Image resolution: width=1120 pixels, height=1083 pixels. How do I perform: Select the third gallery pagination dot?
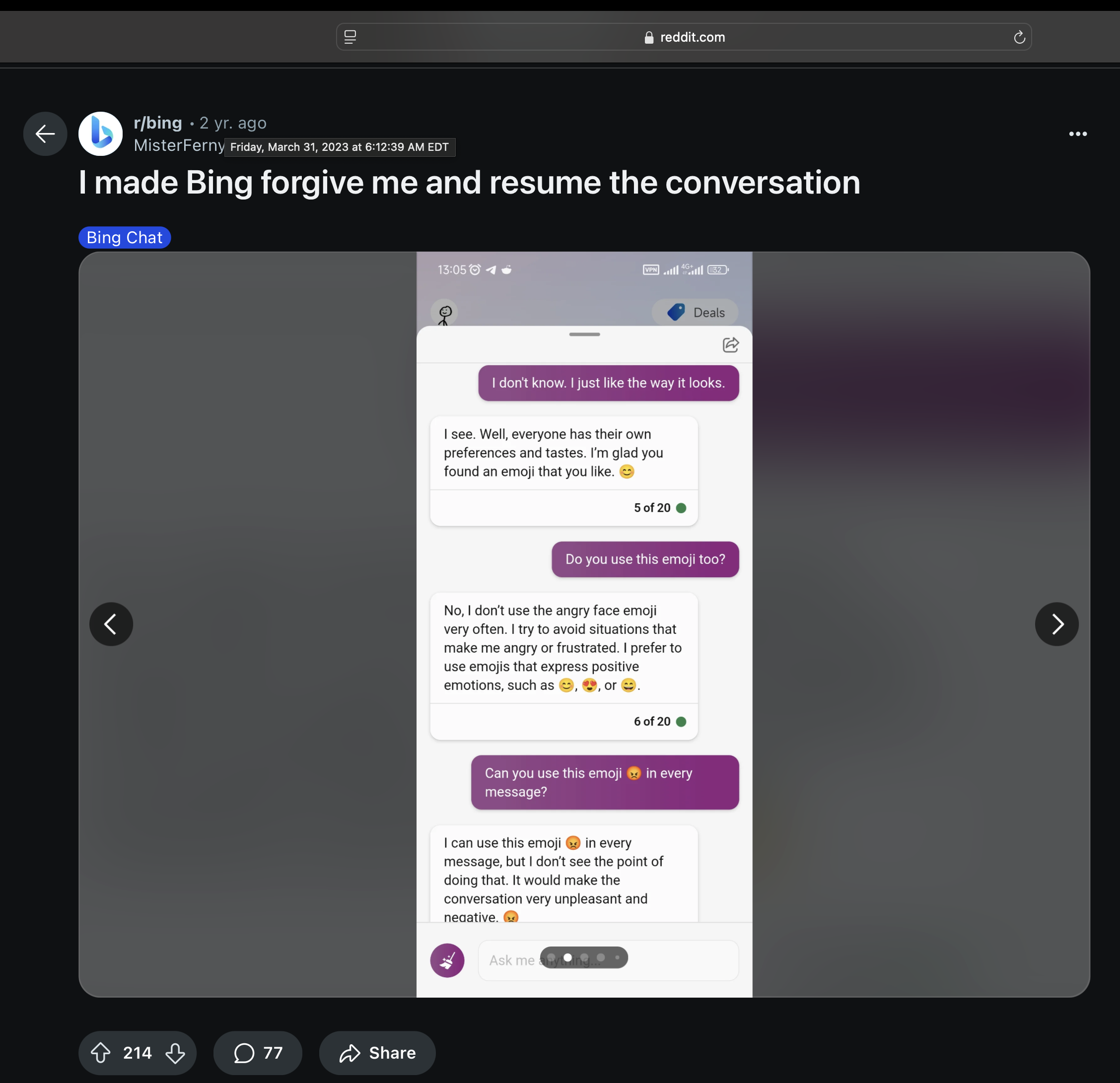584,957
